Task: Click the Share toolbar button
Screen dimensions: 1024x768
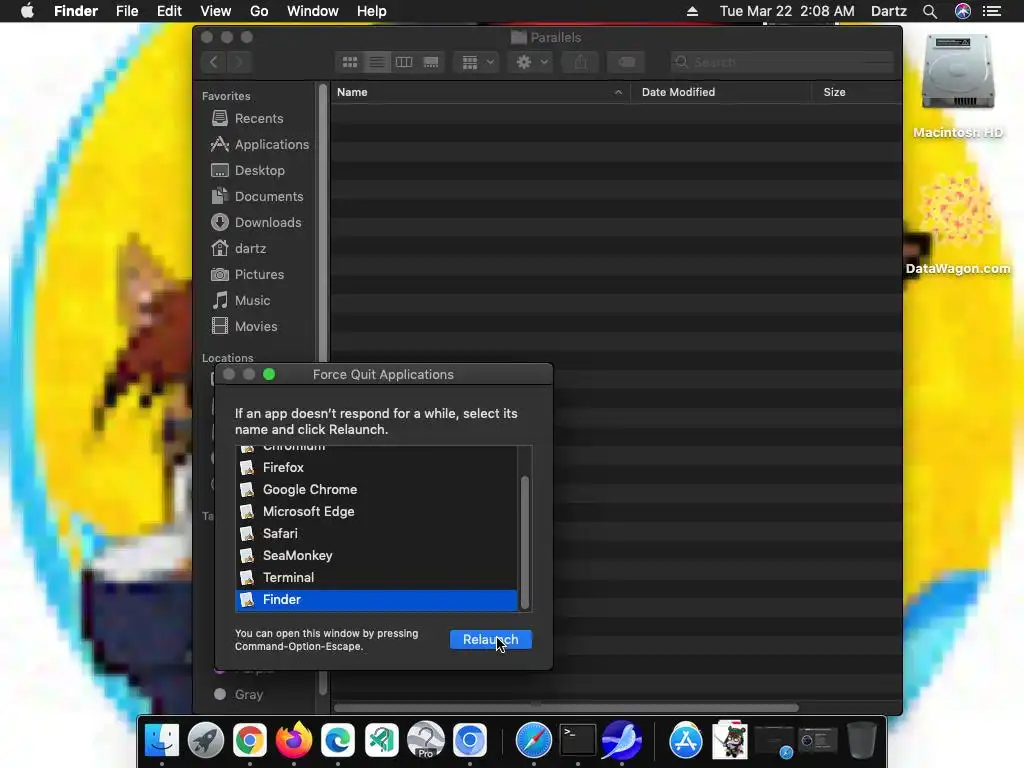Action: point(581,62)
